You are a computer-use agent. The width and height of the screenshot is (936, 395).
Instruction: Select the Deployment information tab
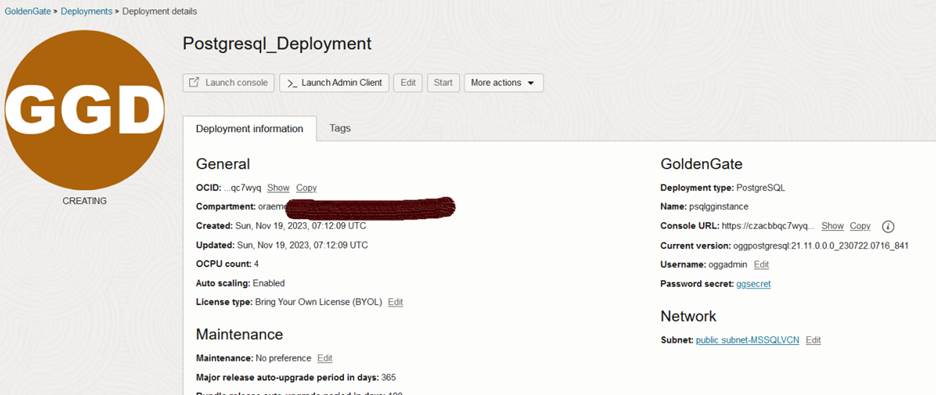point(250,129)
